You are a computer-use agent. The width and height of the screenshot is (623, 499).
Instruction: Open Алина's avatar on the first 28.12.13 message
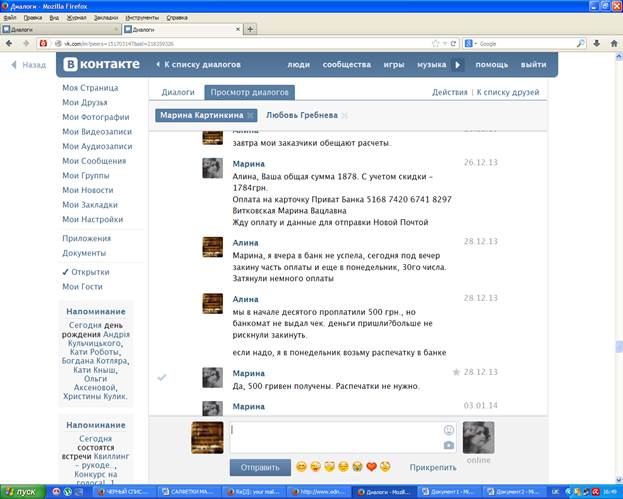(x=213, y=247)
